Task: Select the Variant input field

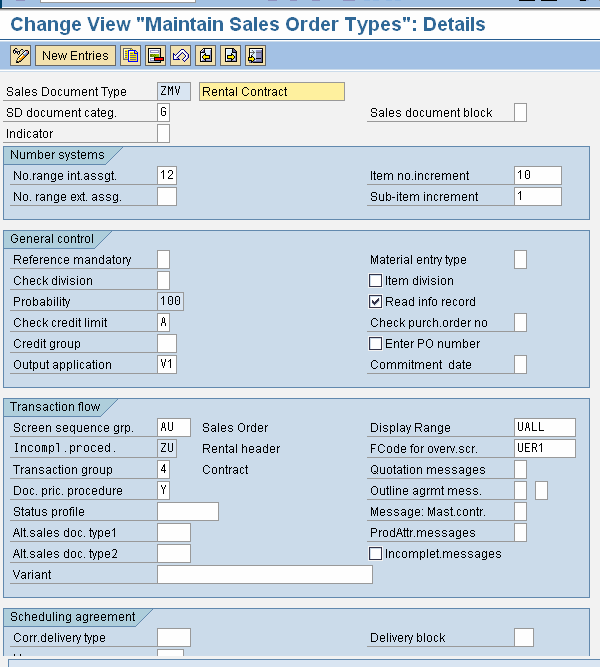Action: coord(265,575)
